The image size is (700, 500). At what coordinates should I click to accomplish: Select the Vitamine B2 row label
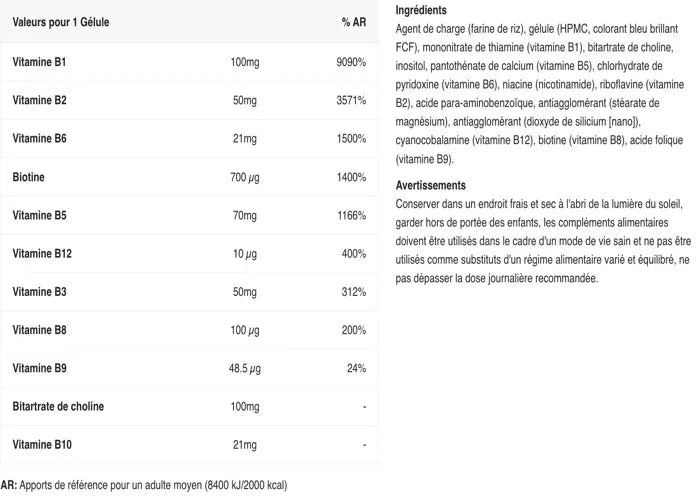39,101
